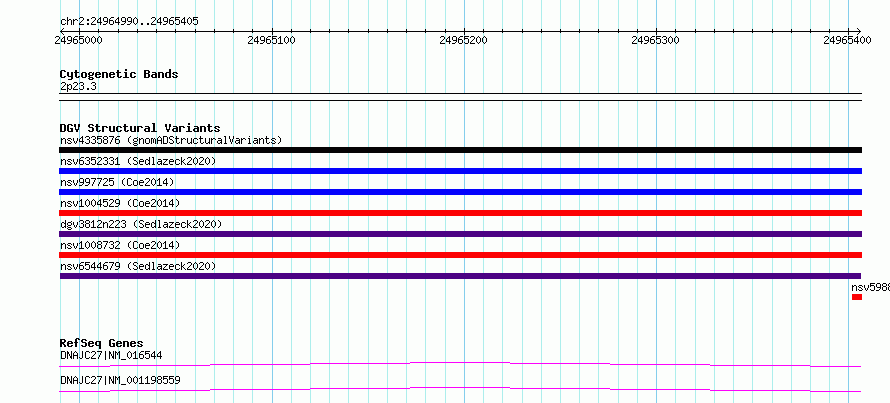This screenshot has width=890, height=403.
Task: Click the blue nsv997725 Coe2014 variant bar
Action: [x=460, y=192]
